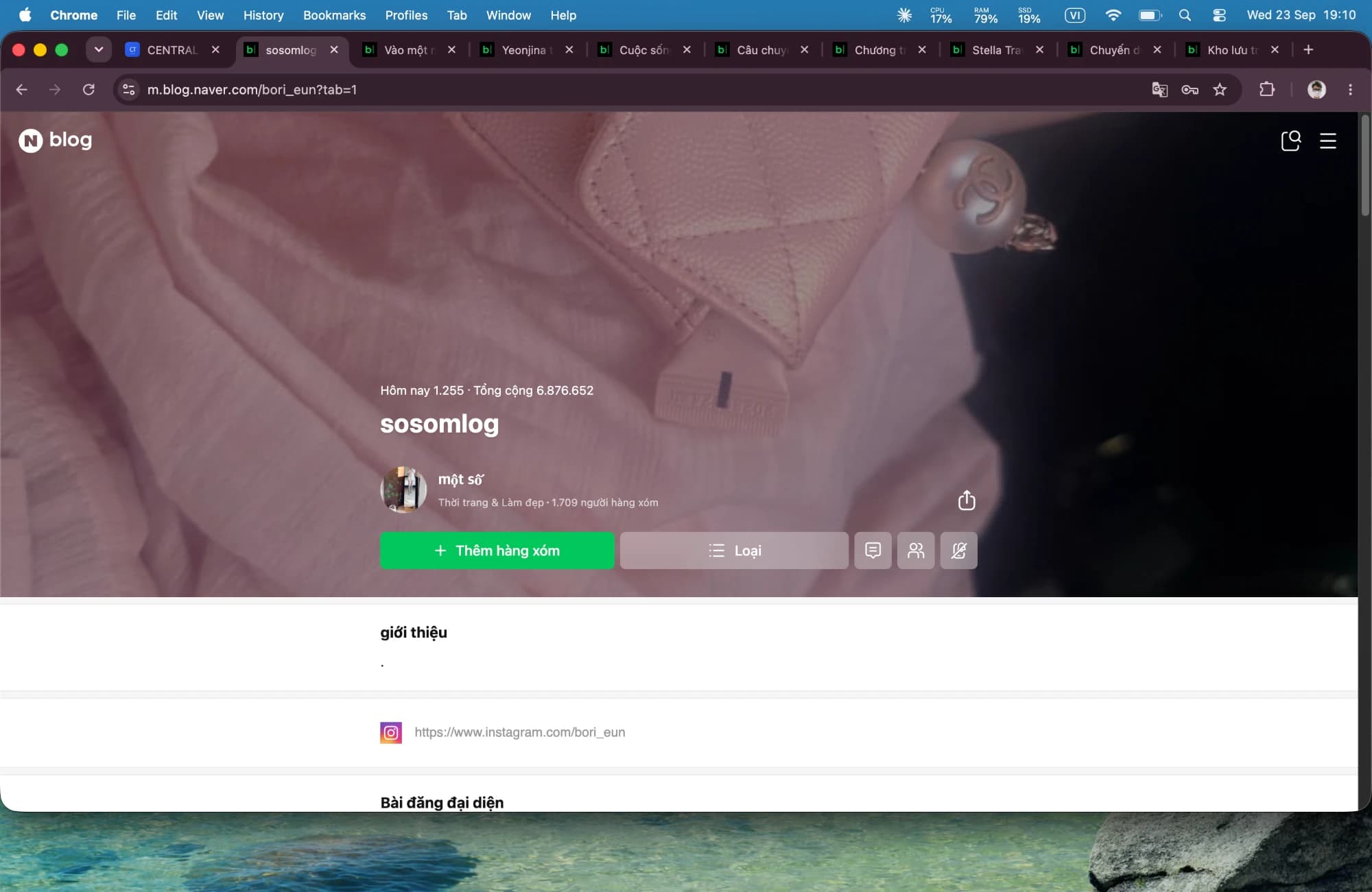Click the sosomlog profile avatar

pyautogui.click(x=403, y=490)
